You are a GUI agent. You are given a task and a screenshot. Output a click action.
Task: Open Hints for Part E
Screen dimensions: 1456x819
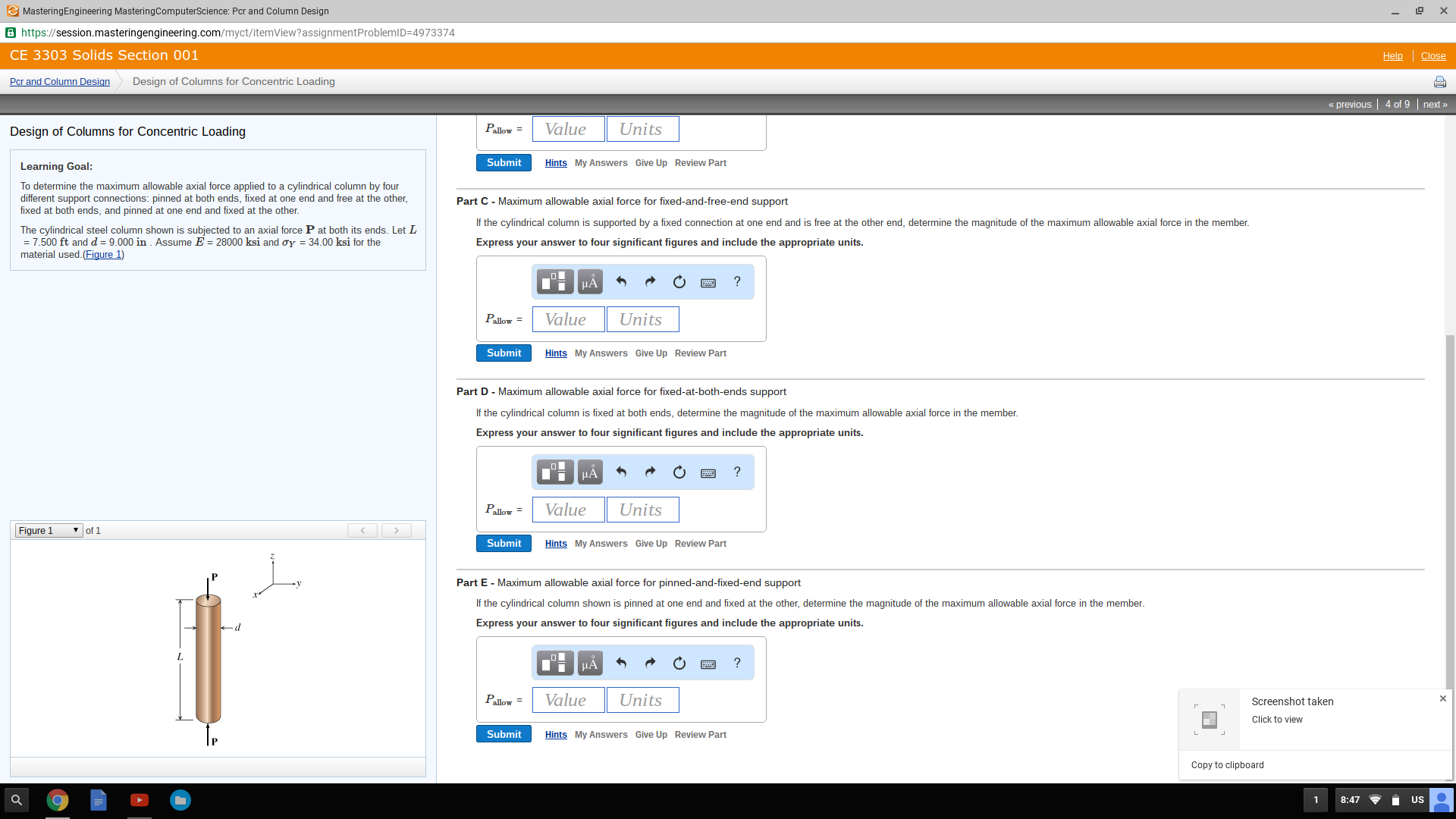(x=556, y=734)
